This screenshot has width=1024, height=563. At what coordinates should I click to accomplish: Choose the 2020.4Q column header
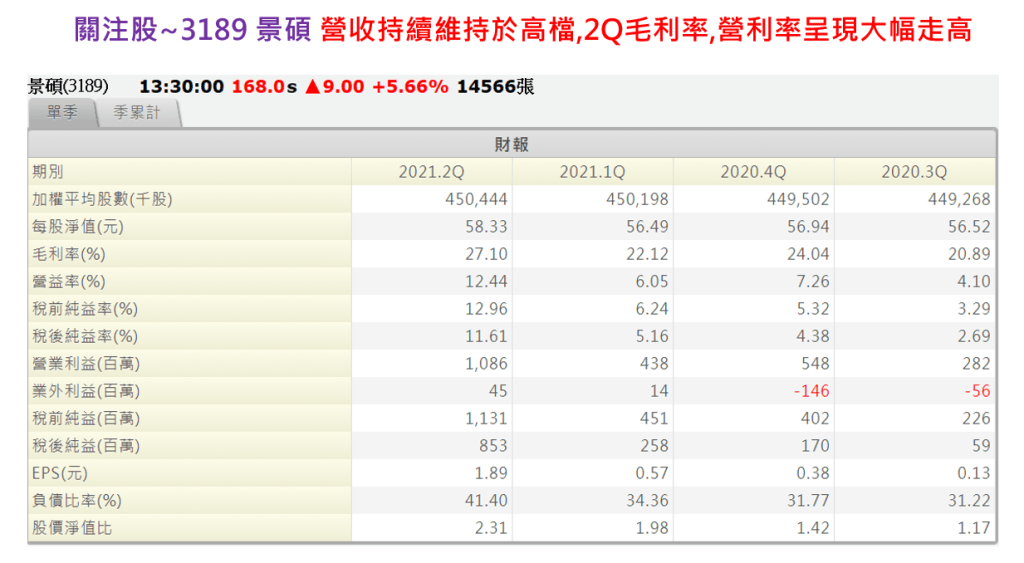753,172
